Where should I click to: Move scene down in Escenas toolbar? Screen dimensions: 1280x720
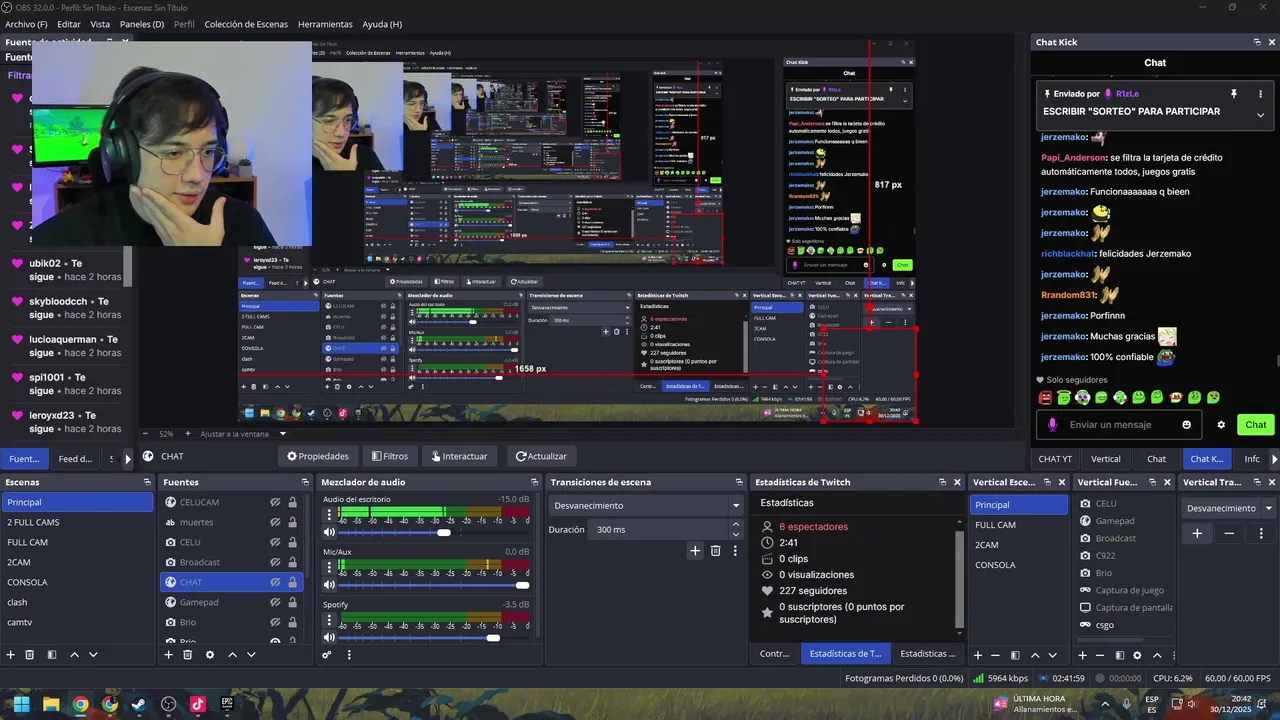93,655
